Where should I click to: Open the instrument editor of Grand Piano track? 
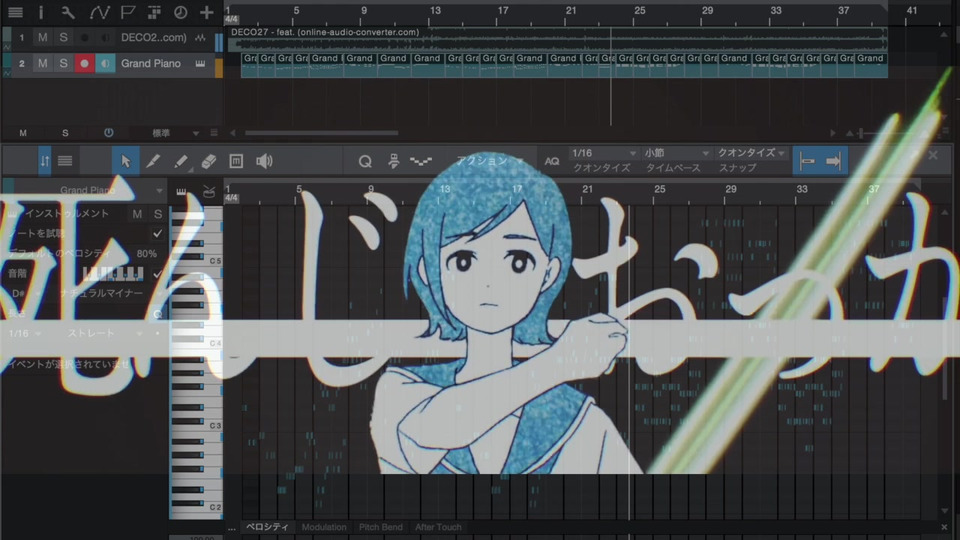pyautogui.click(x=200, y=64)
